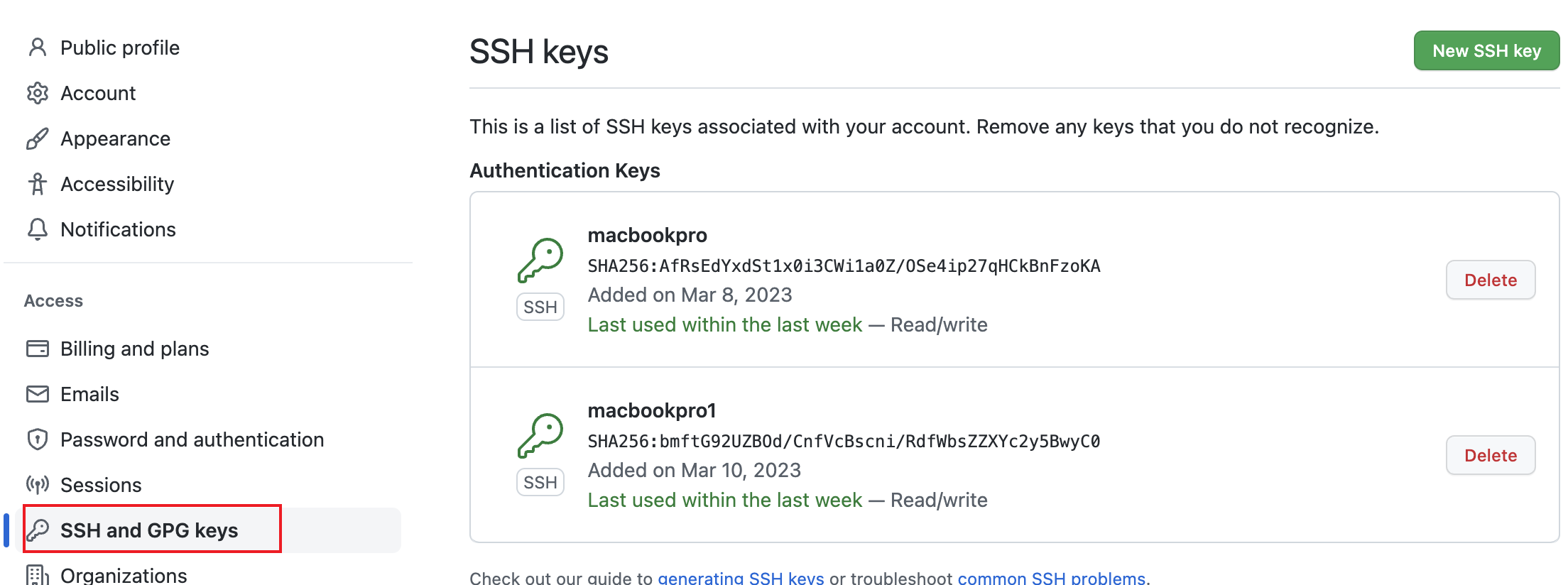Click the Appearance paintbrush icon
The height and width of the screenshot is (585, 1568).
click(38, 138)
